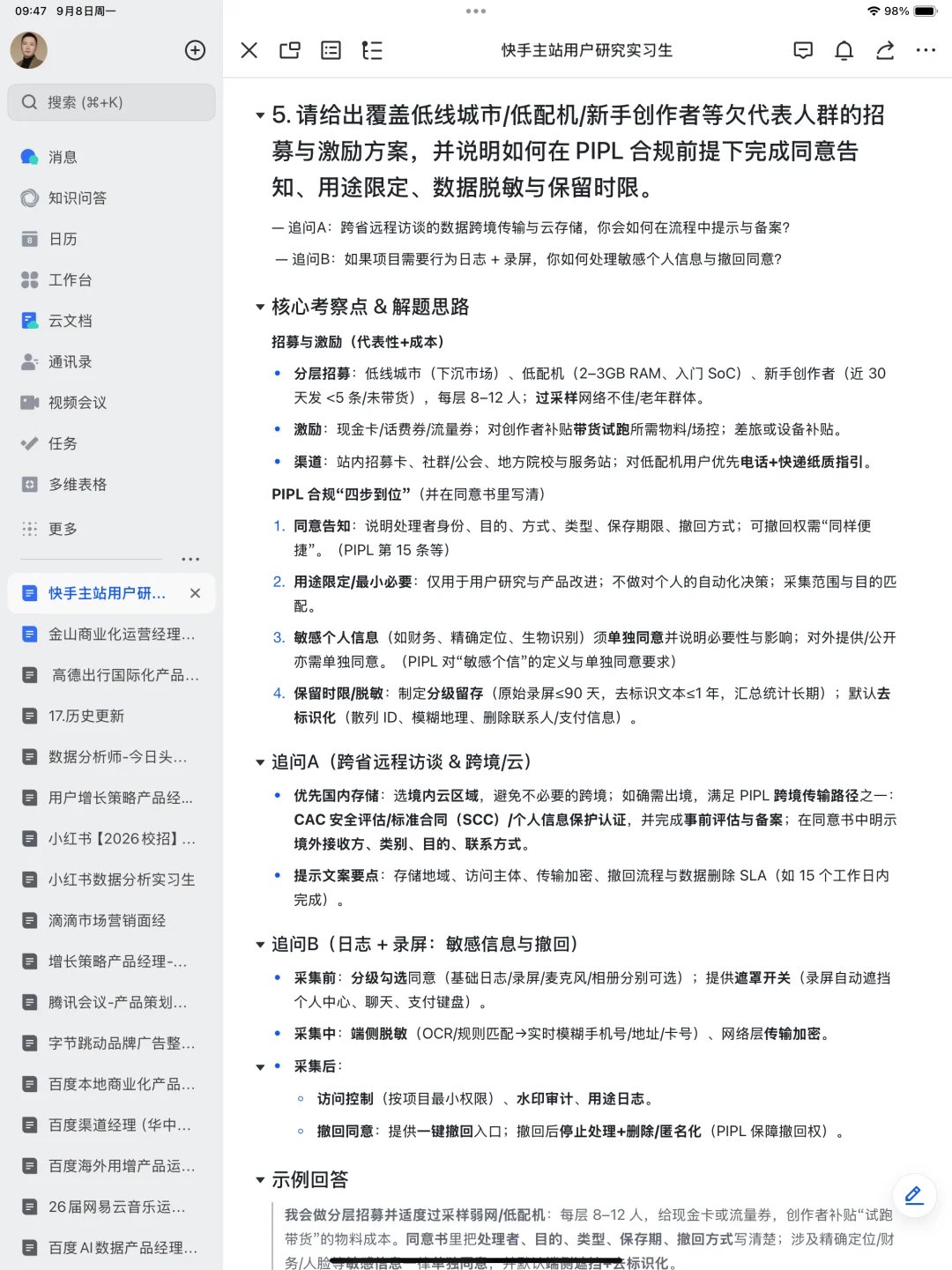Open 腾讯会议-产品策划 document

111,1002
